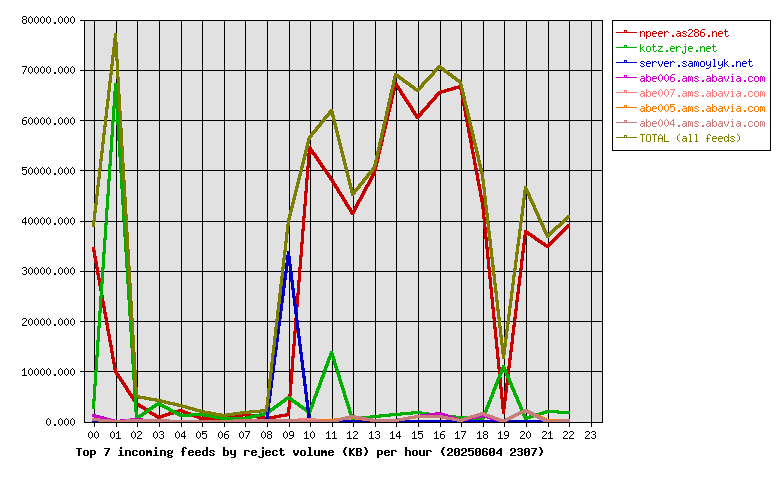The width and height of the screenshot is (780, 480).
Task: Click the 10000.000 y-axis label
Action: pos(48,372)
